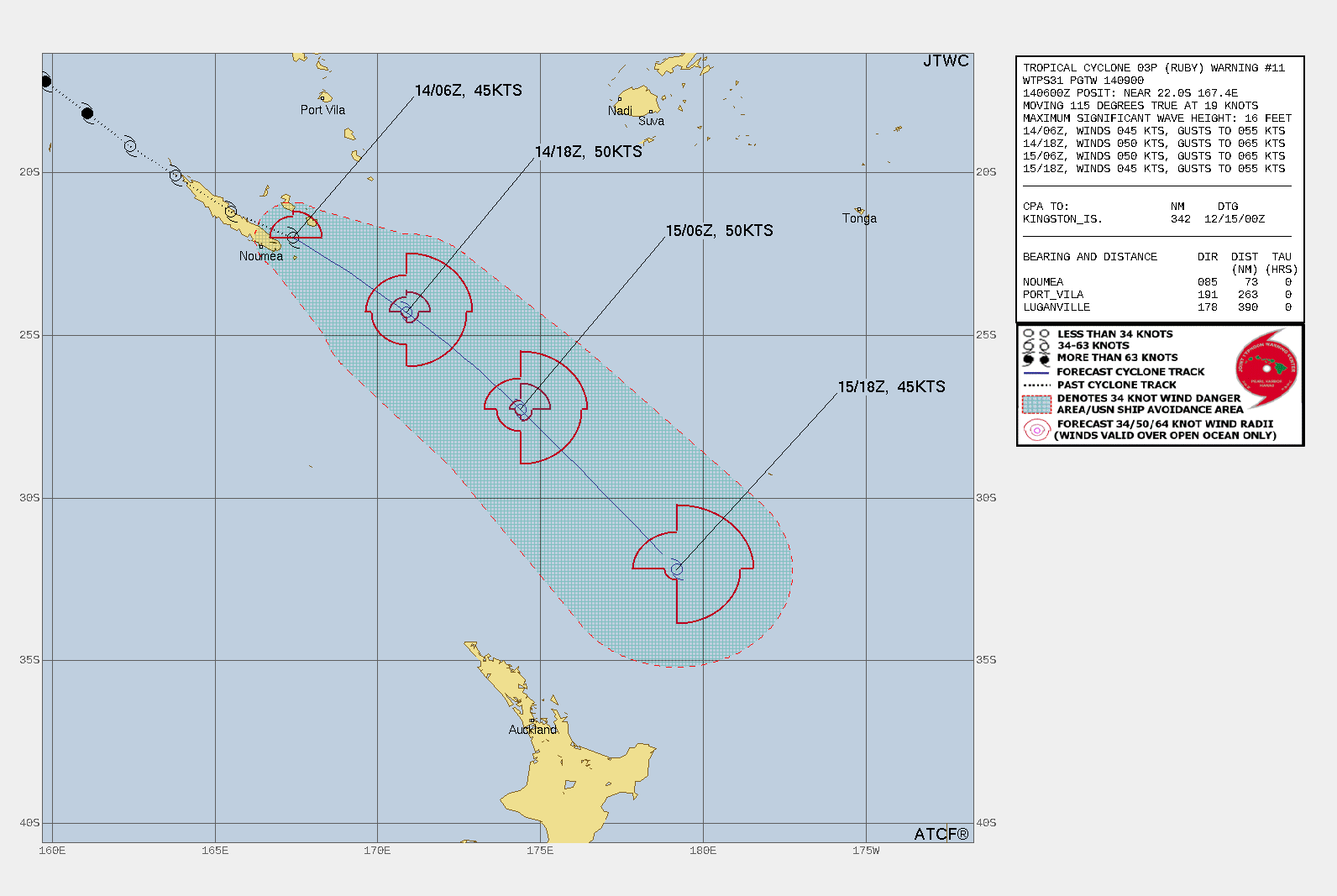Click the ATCF® label on the map

pyautogui.click(x=941, y=834)
